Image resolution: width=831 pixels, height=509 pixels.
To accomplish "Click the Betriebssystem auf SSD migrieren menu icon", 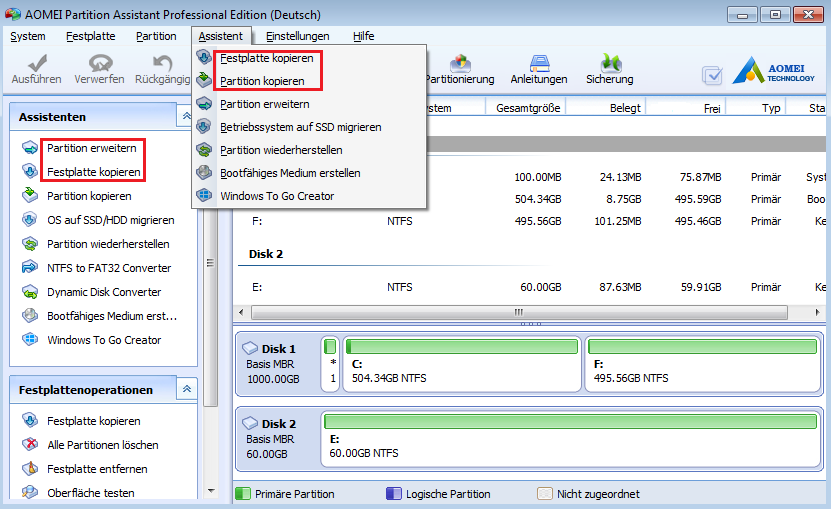I will (204, 126).
